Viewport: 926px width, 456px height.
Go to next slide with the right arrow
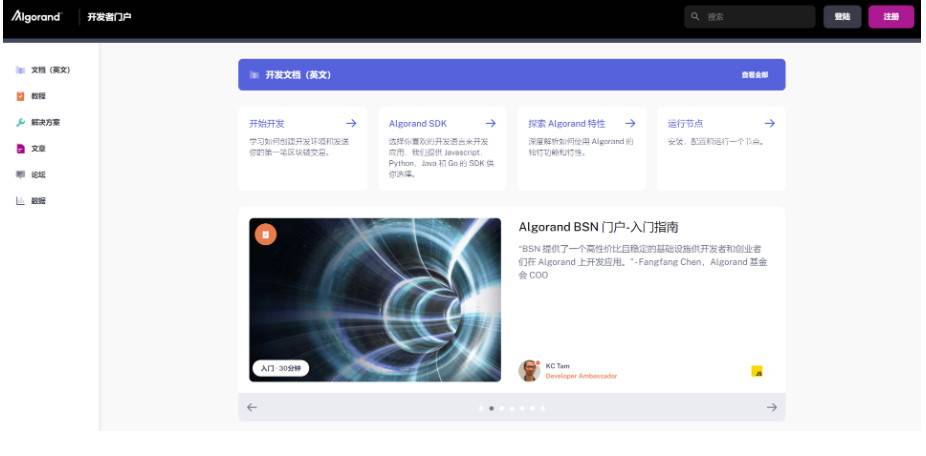(771, 407)
